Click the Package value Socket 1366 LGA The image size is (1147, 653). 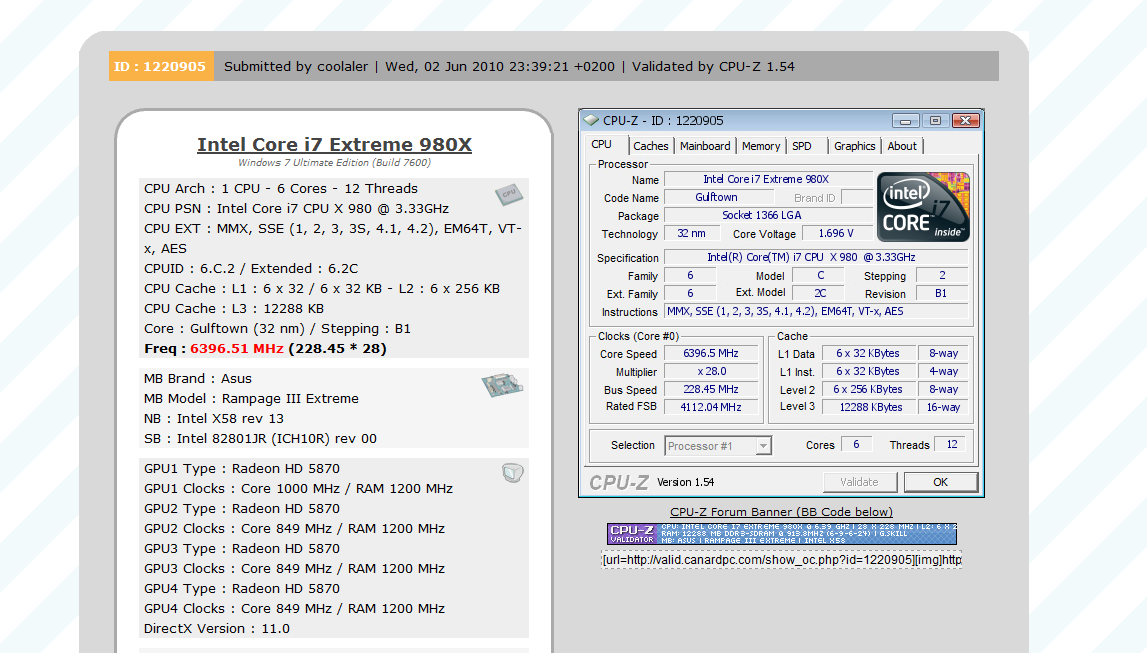(768, 216)
